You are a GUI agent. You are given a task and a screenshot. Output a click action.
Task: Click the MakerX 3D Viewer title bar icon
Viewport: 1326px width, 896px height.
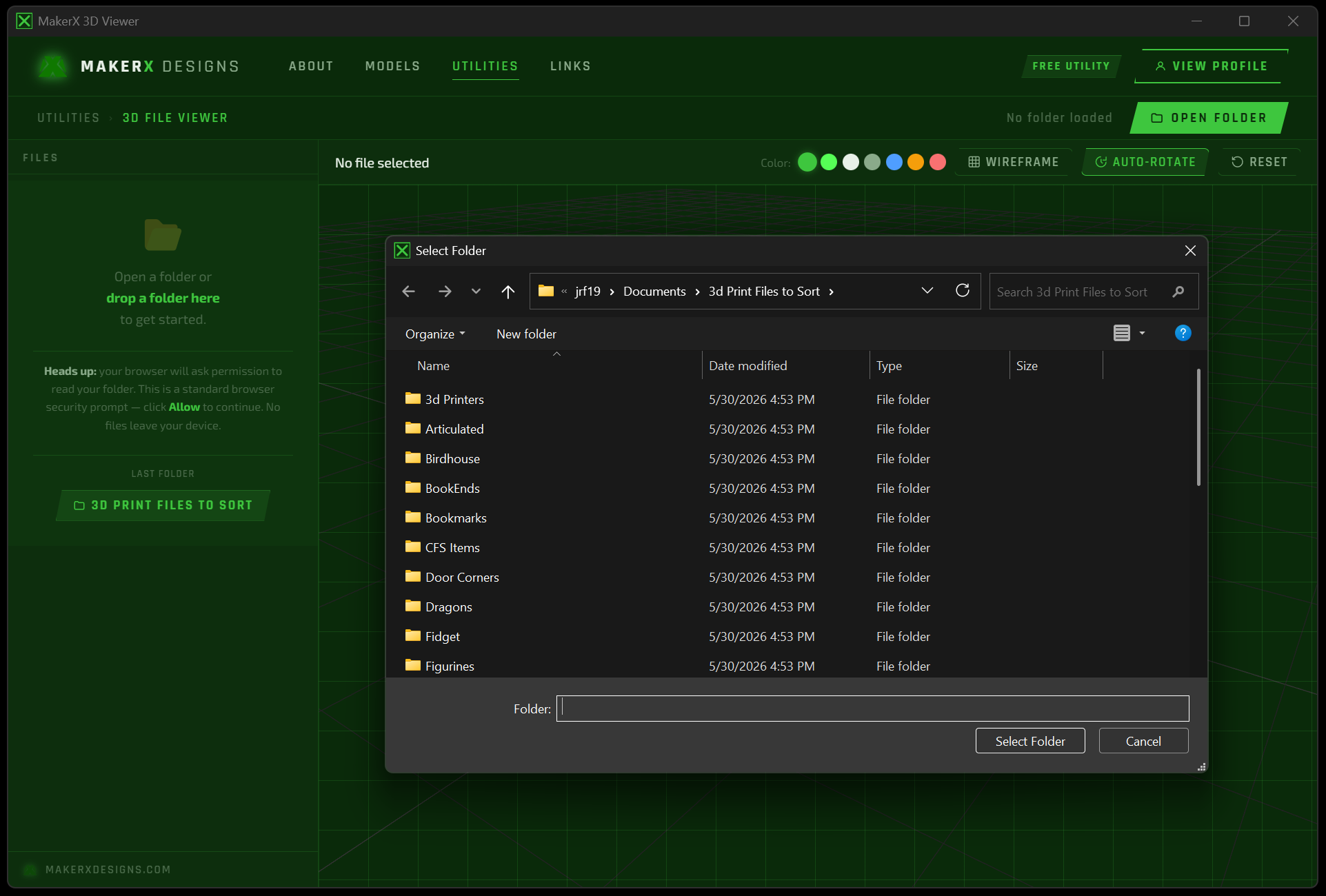click(x=24, y=21)
